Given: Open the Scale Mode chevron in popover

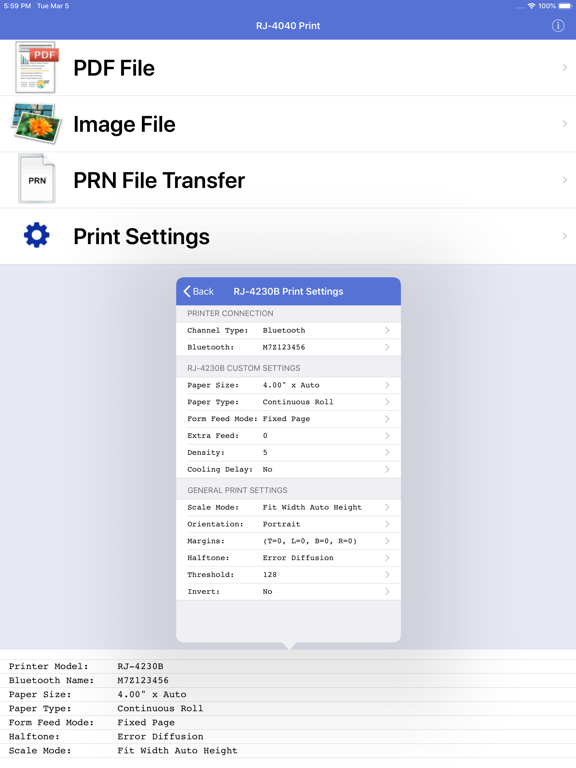Looking at the screenshot, I should tap(387, 507).
